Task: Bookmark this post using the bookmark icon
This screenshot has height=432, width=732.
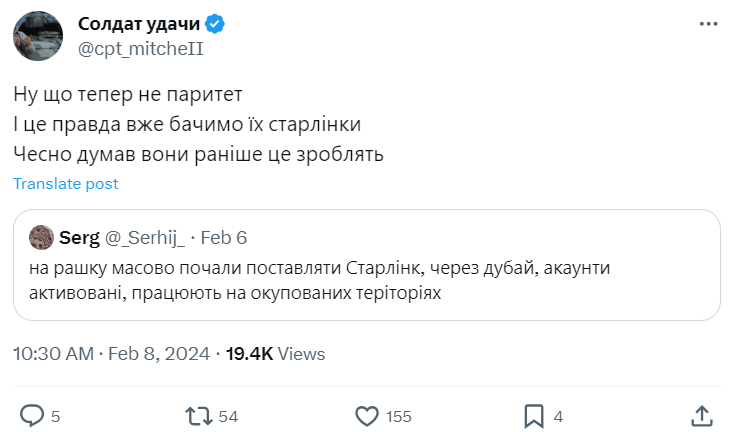Action: 535,415
